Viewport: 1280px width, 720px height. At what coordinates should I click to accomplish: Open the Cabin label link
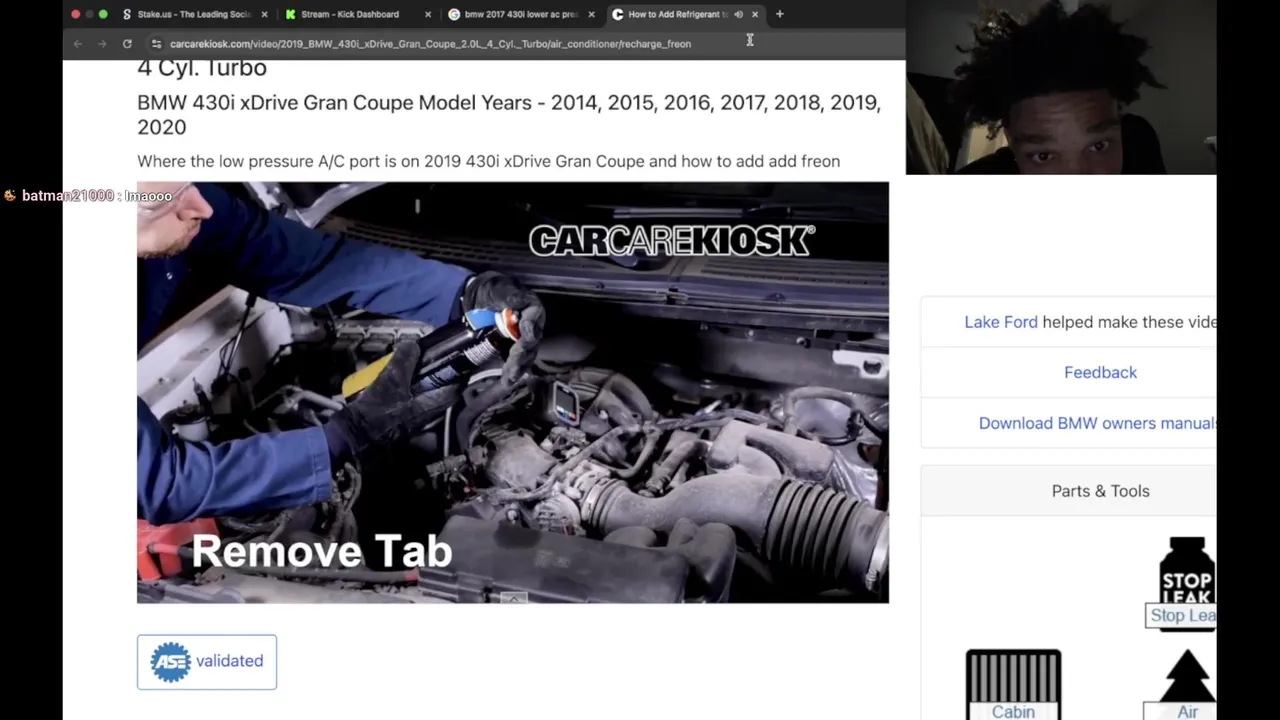[x=1013, y=712]
